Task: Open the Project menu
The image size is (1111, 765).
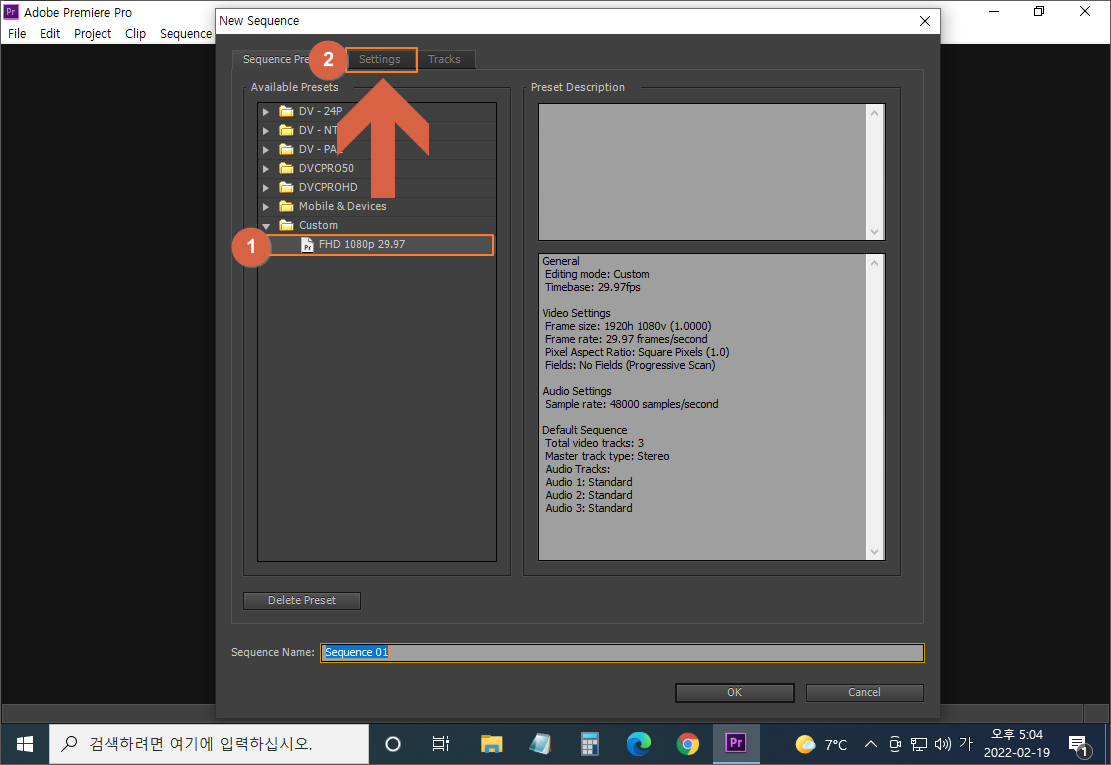Action: [92, 33]
